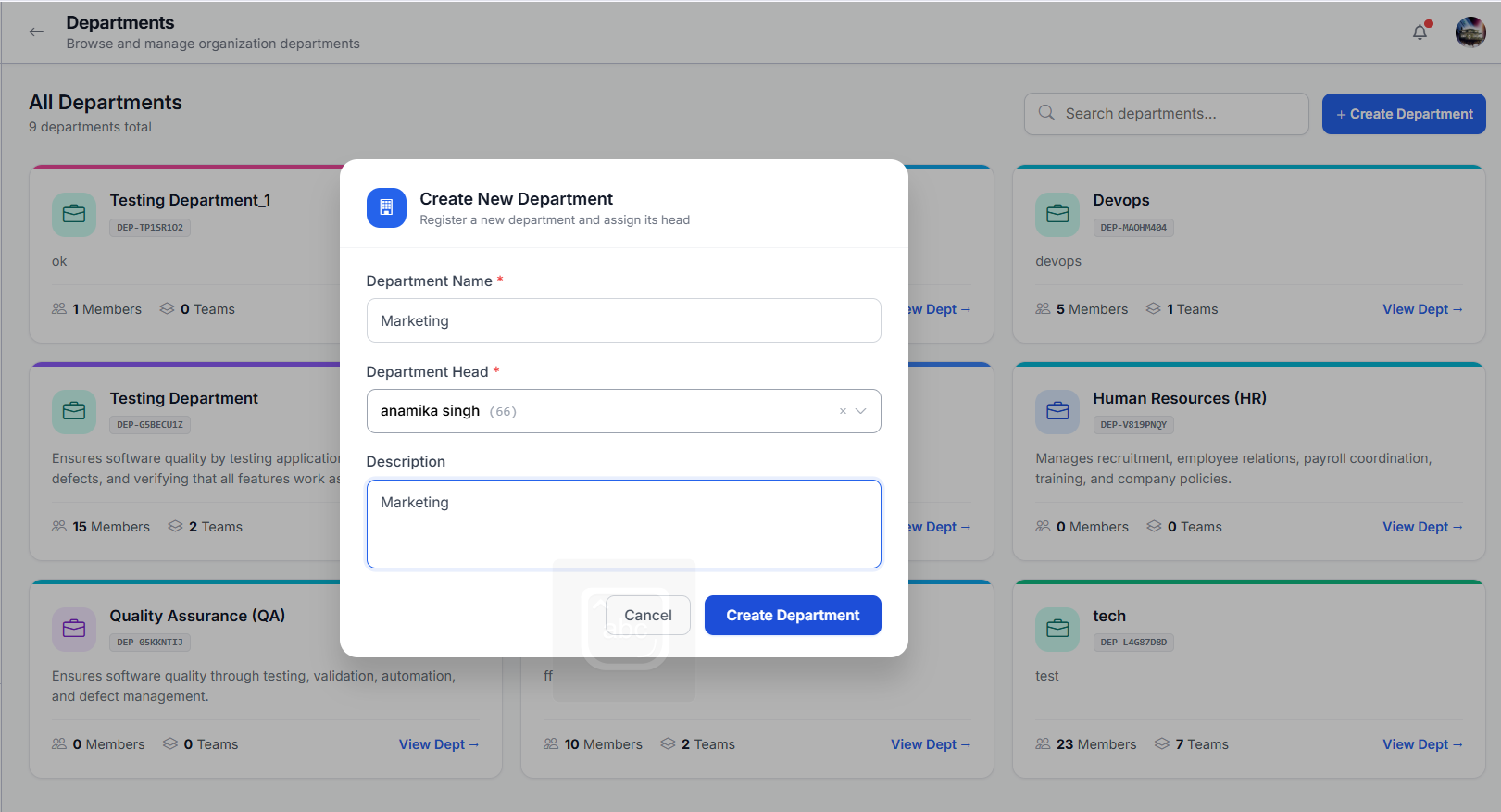The image size is (1501, 812).
Task: Expand the Department Head dropdown arrow
Action: 861,411
